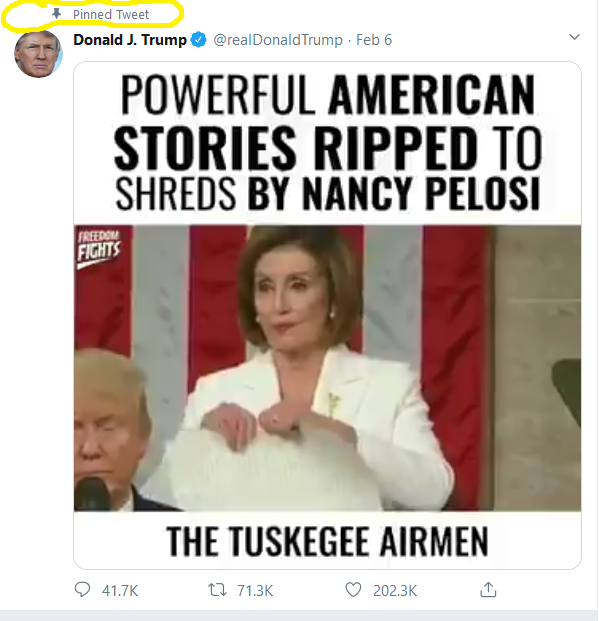Click the 71.3K retweets count
This screenshot has height=621, width=599.
click(x=255, y=591)
